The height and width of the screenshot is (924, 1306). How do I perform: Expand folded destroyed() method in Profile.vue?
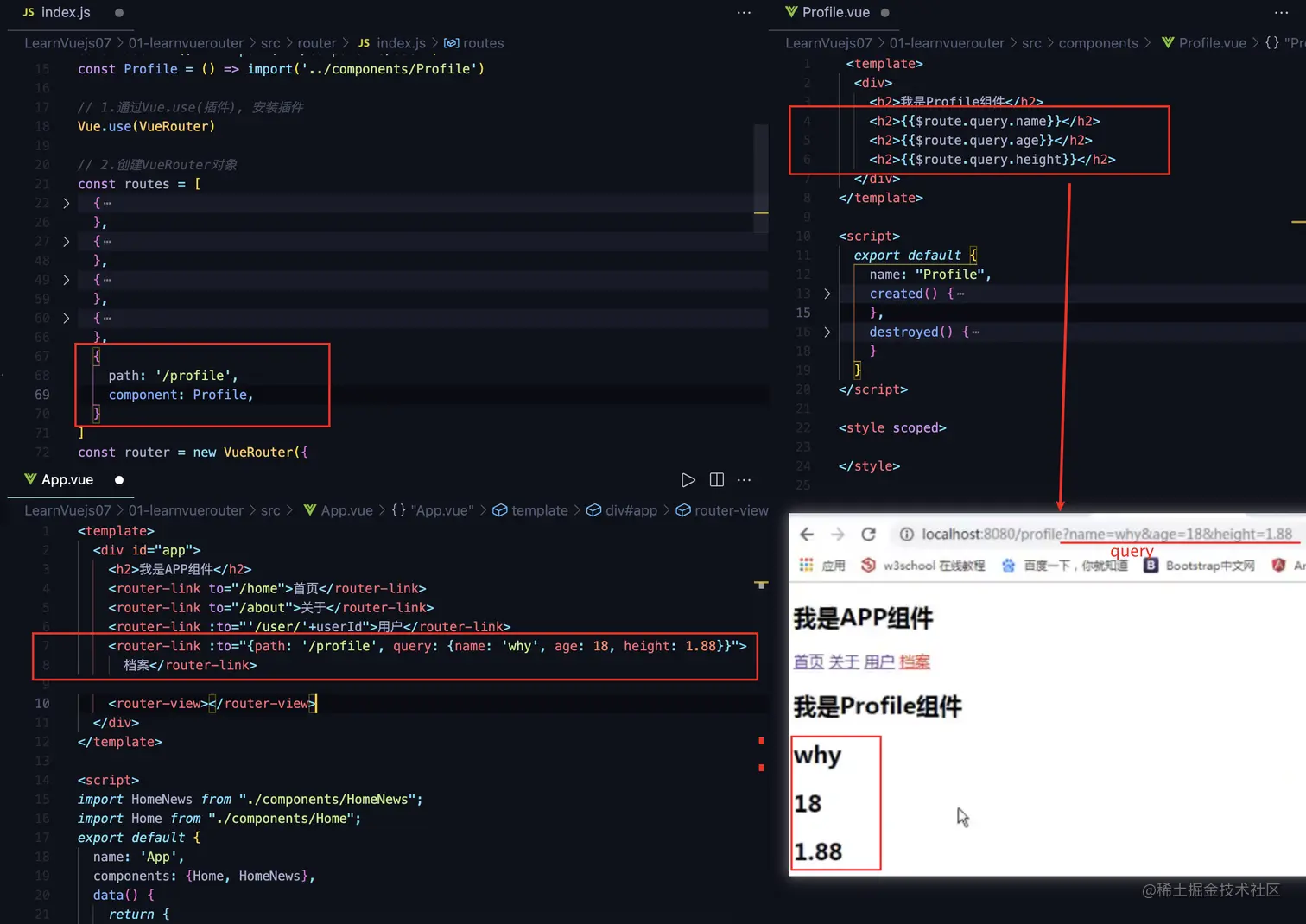(827, 332)
